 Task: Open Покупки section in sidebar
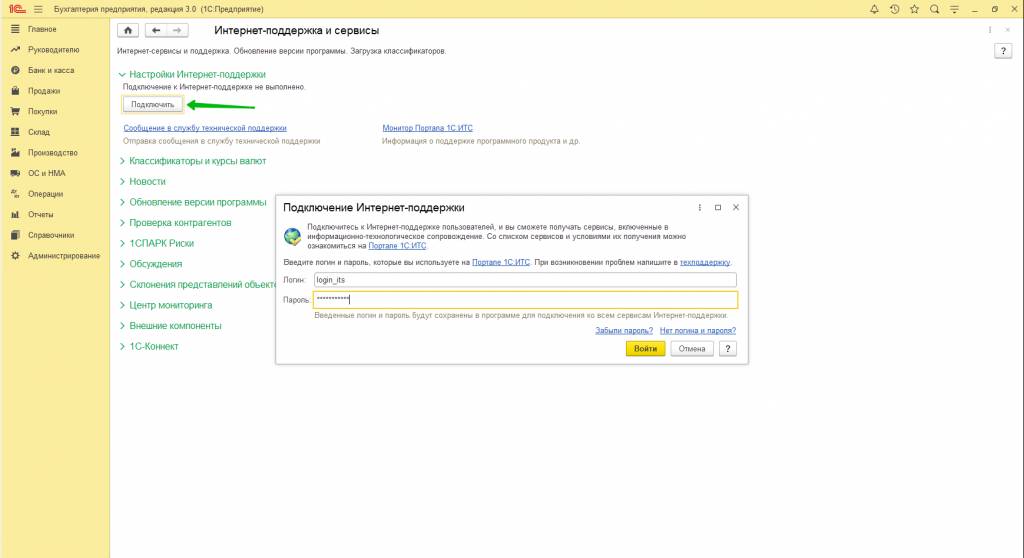pyautogui.click(x=42, y=112)
